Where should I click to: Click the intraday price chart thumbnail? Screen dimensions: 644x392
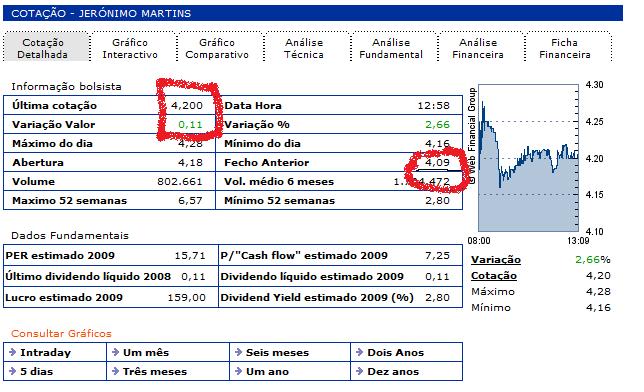click(x=528, y=158)
